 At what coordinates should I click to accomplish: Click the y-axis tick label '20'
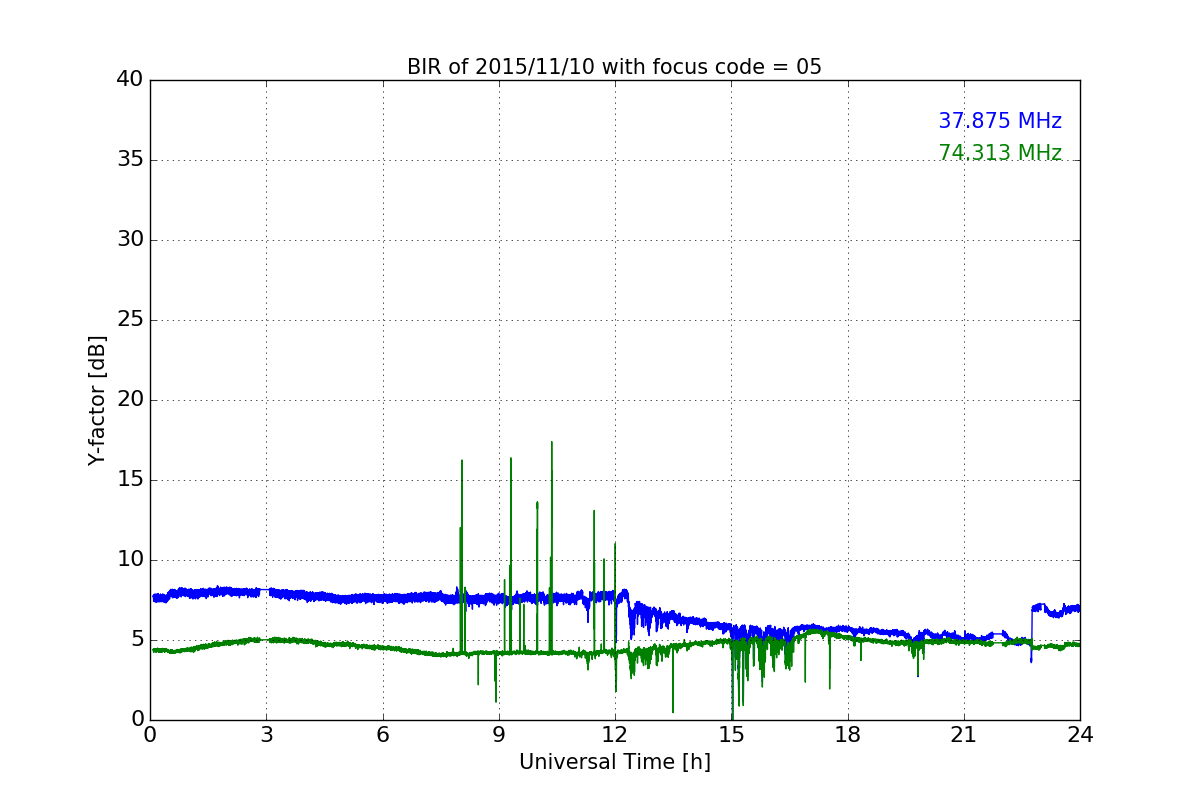tap(130, 400)
